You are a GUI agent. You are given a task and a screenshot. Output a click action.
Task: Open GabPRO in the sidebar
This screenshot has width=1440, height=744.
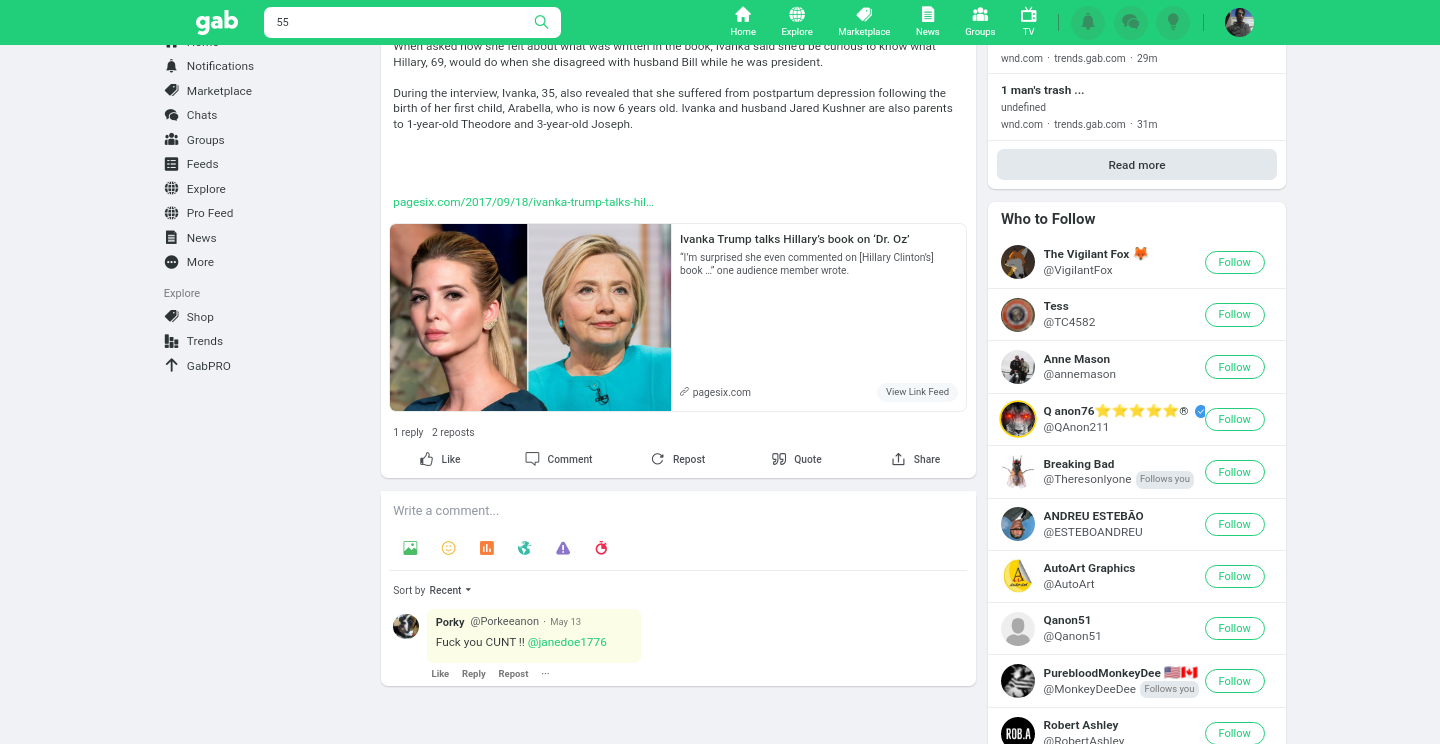tap(197, 366)
